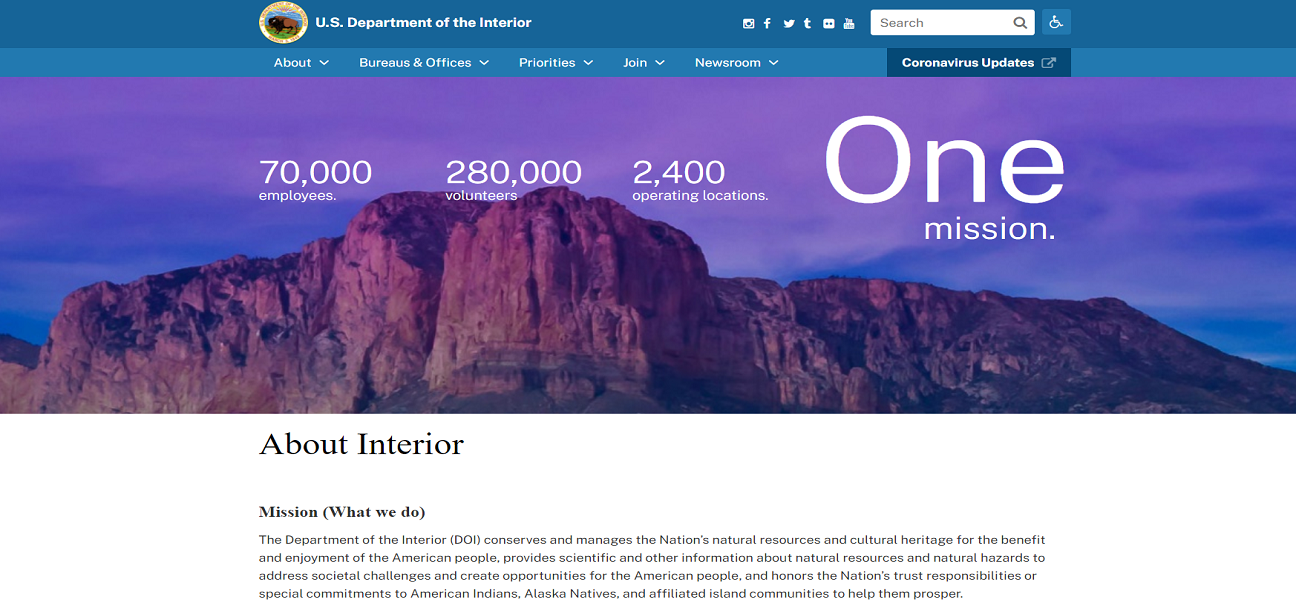The height and width of the screenshot is (604, 1296).
Task: Click the external link icon beside Coronavirus Updates
Action: [1048, 62]
